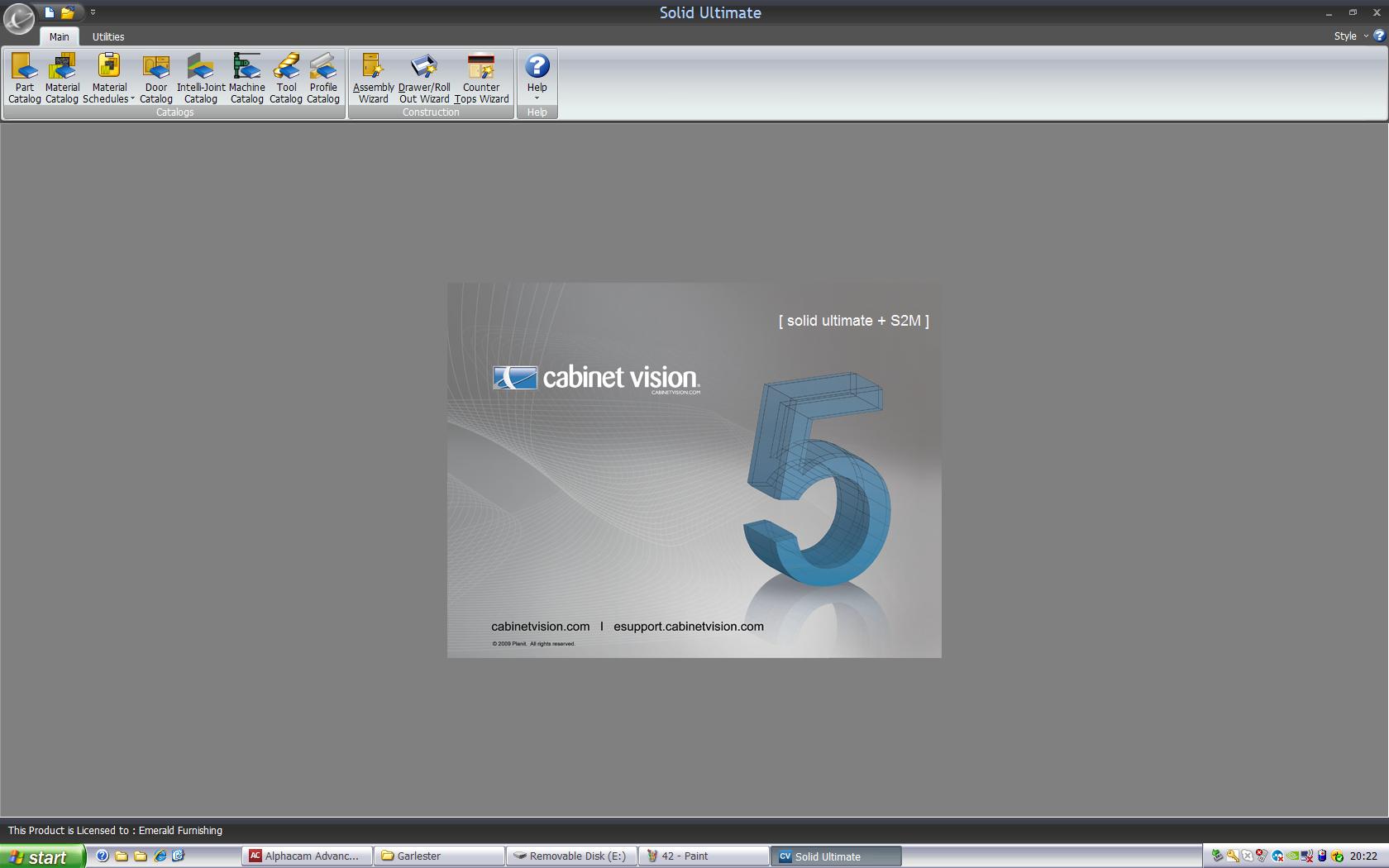Viewport: 1389px width, 868px height.
Task: Click the system tray clock 20:22
Action: (1363, 856)
